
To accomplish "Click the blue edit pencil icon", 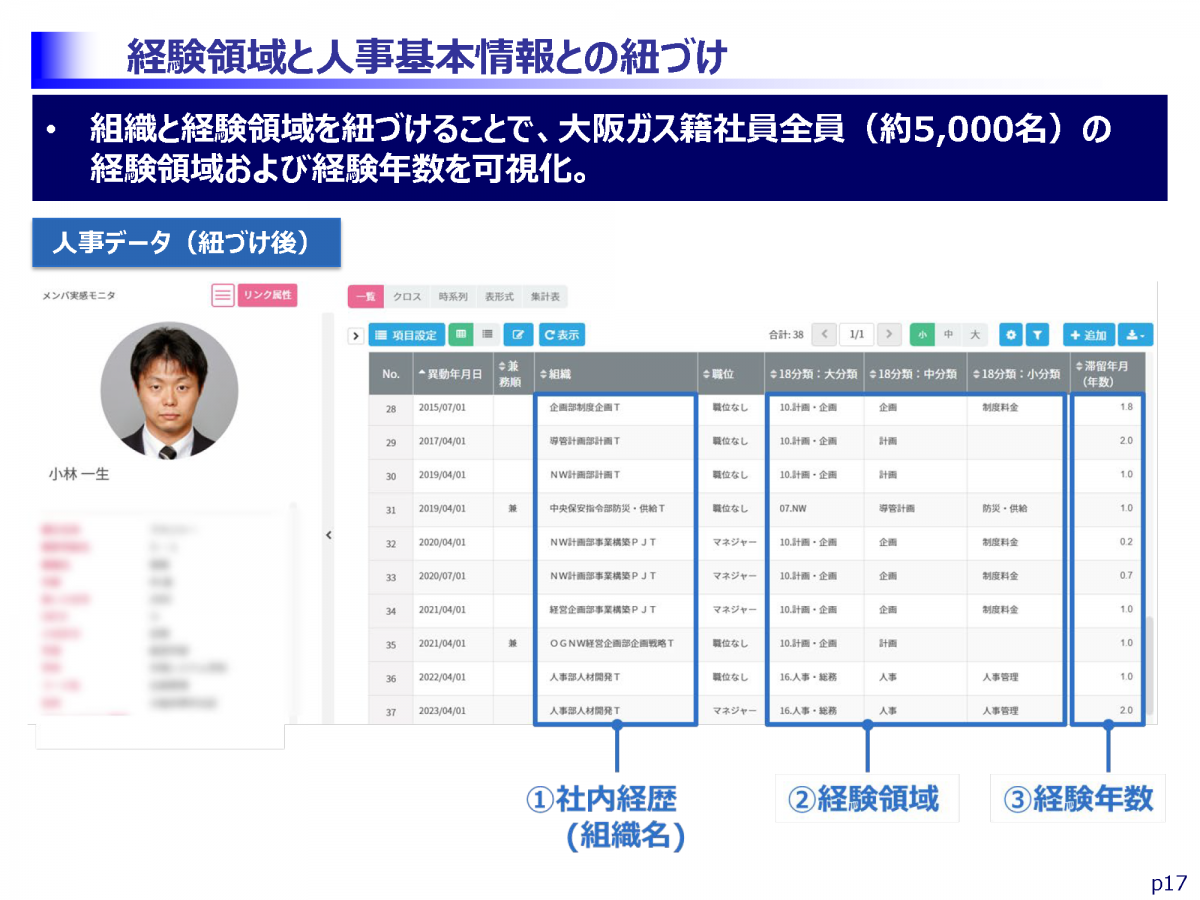I will point(518,335).
